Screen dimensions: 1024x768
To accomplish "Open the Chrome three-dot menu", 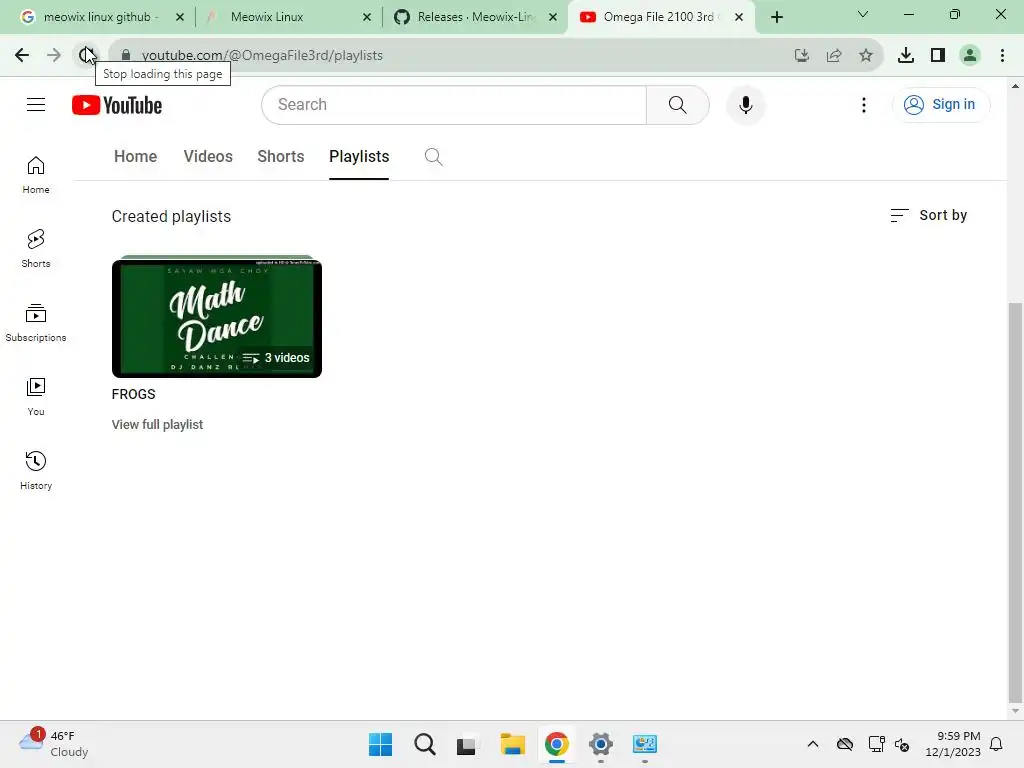I will (1002, 56).
